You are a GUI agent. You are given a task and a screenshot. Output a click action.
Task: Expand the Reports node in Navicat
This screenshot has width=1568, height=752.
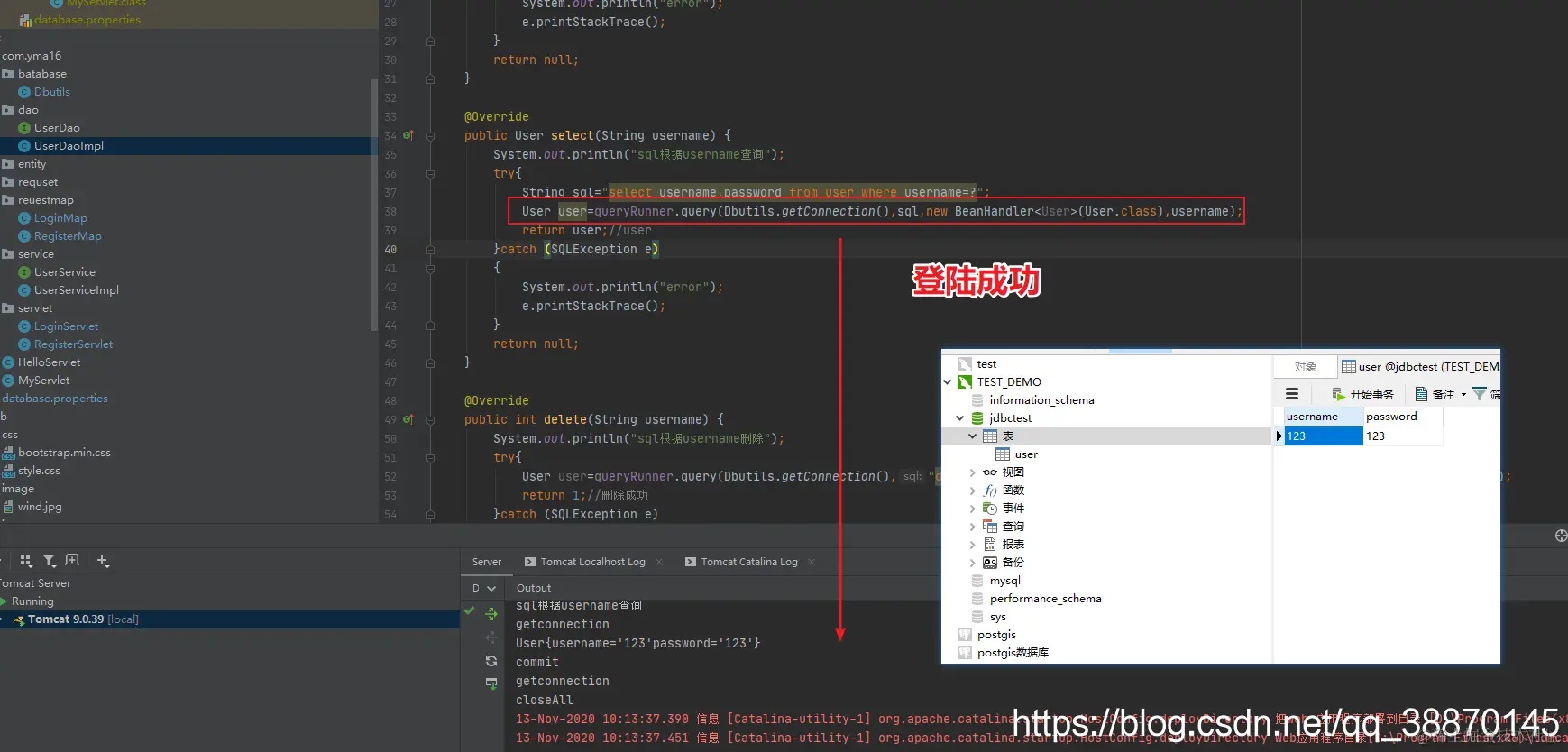[x=973, y=545]
